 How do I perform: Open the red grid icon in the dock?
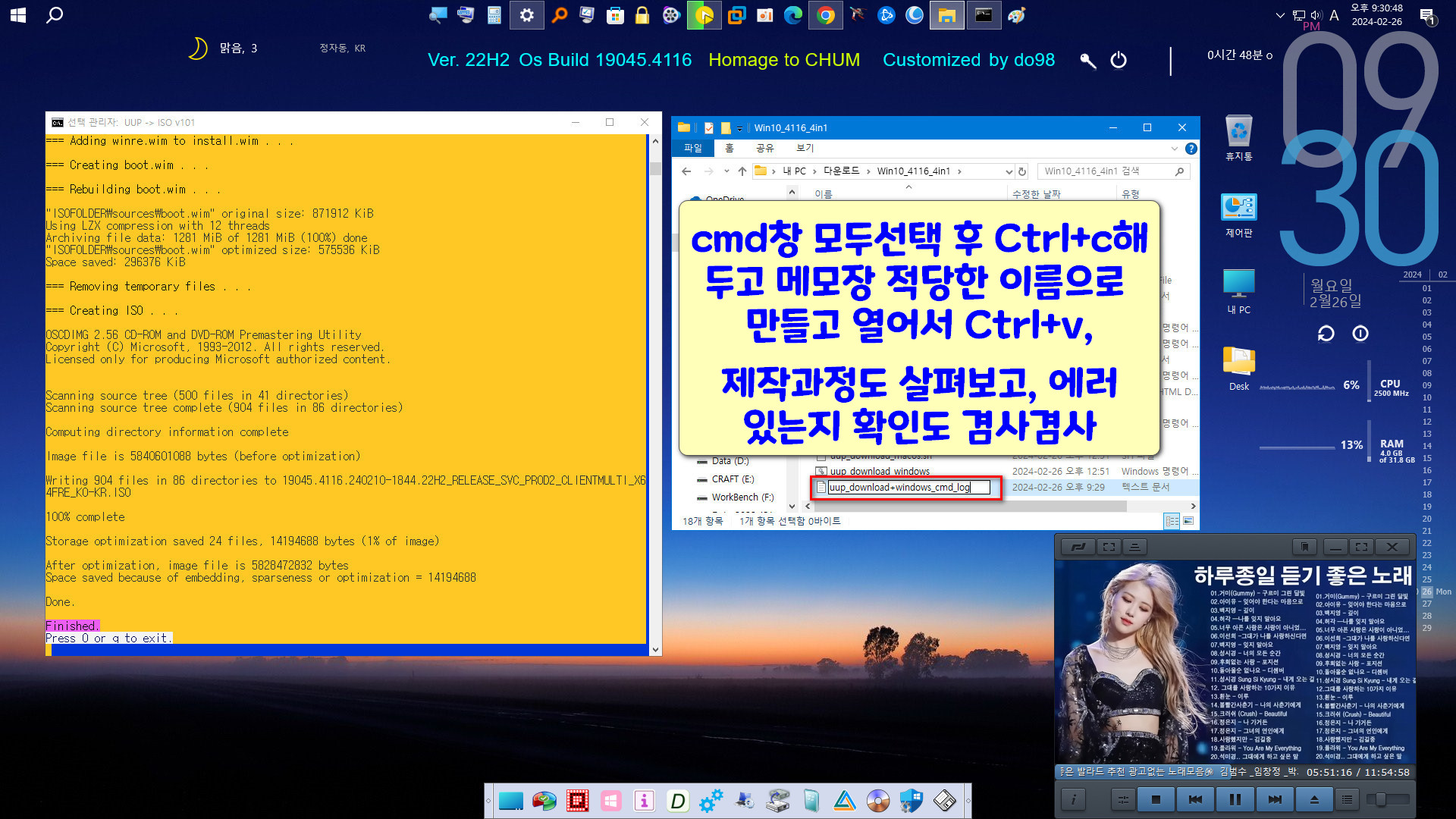click(x=577, y=801)
